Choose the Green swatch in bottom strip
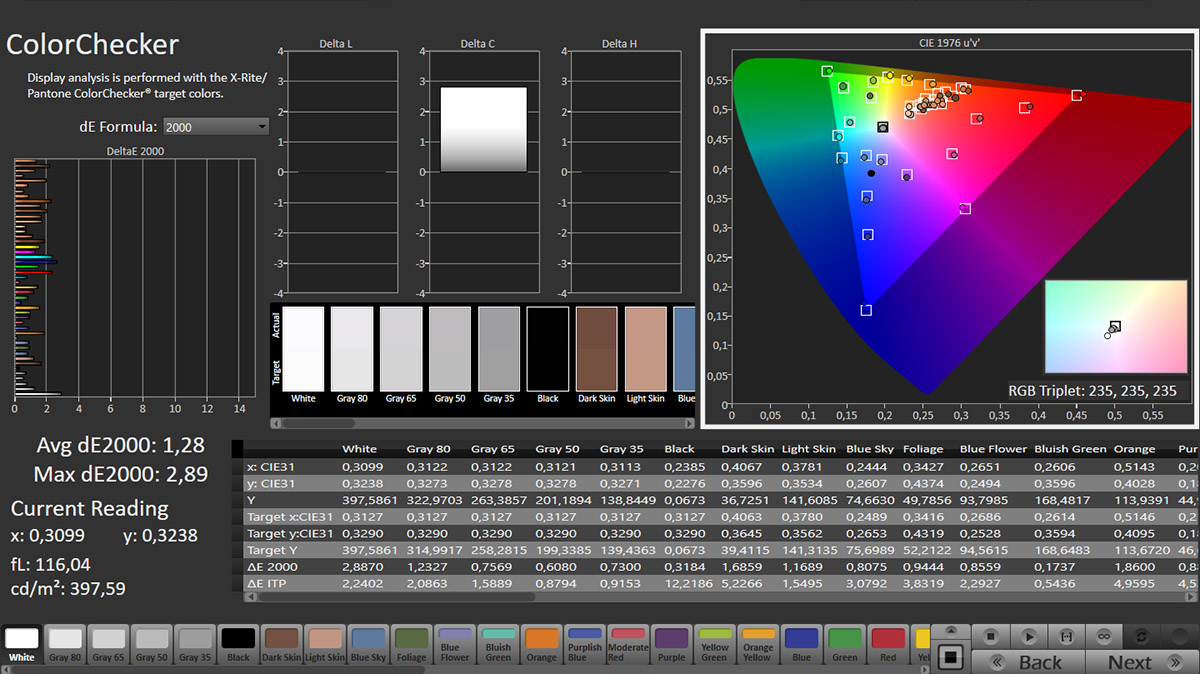This screenshot has height=674, width=1200. [844, 645]
